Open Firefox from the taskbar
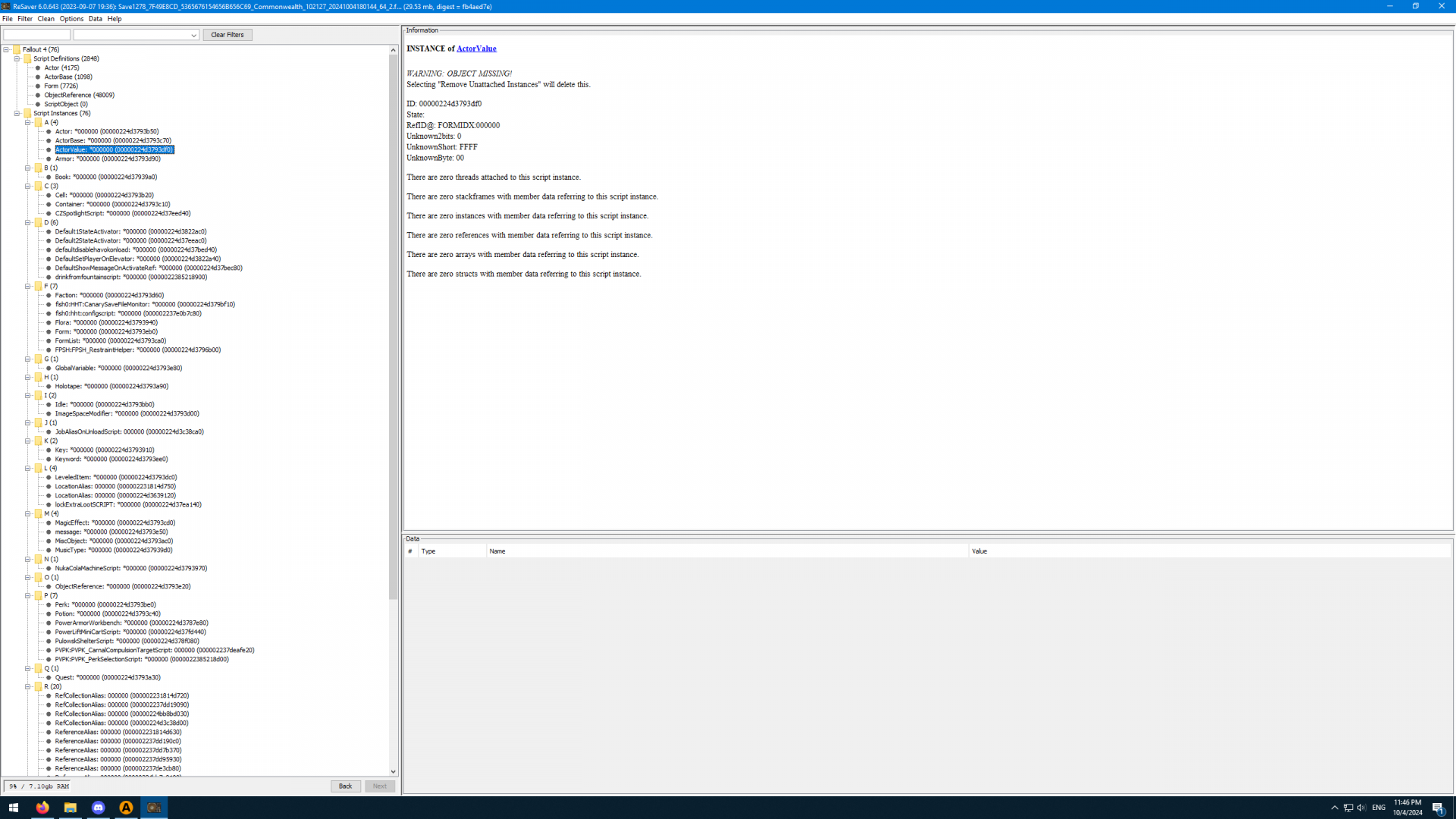 (x=42, y=808)
